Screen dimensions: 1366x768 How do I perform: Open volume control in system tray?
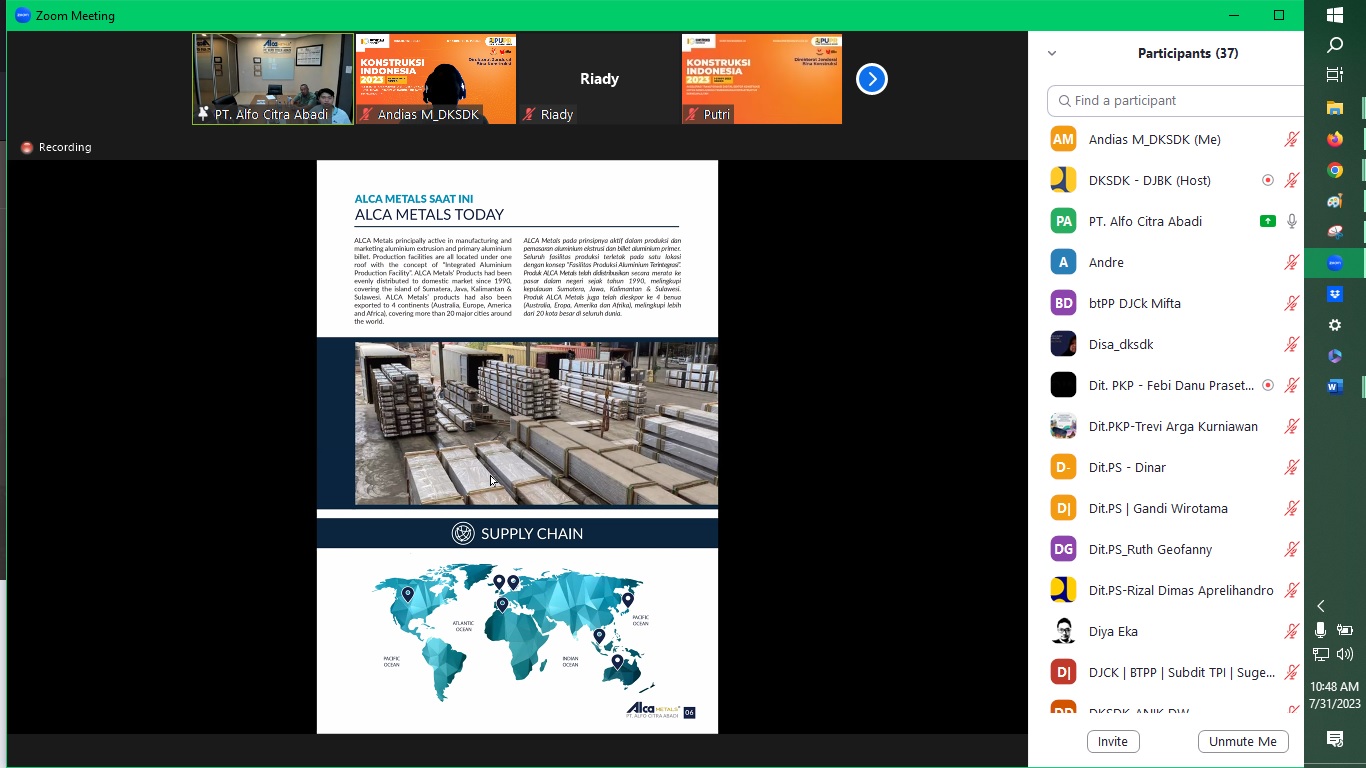point(1345,655)
